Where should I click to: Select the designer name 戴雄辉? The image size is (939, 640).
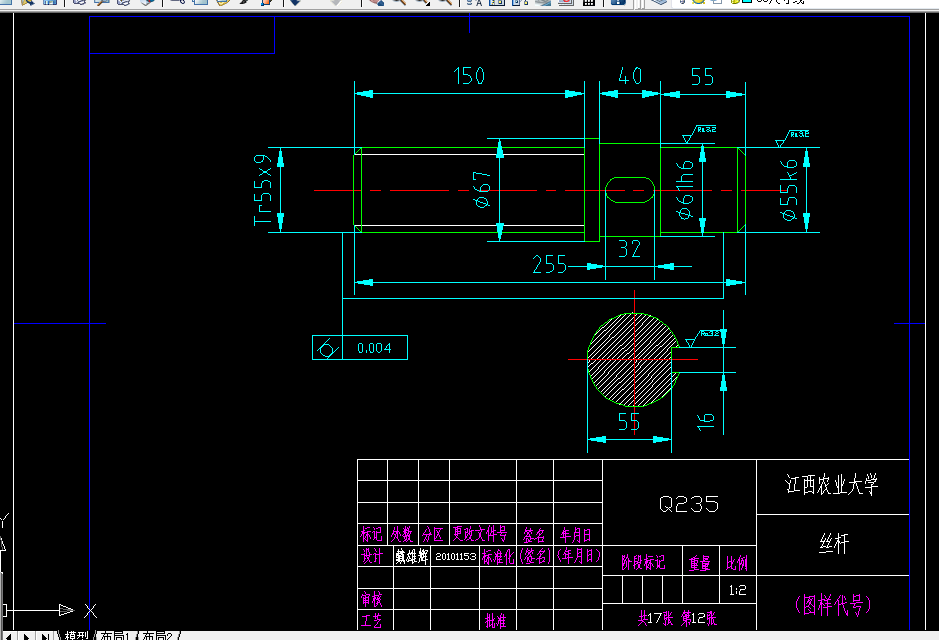coord(411,557)
